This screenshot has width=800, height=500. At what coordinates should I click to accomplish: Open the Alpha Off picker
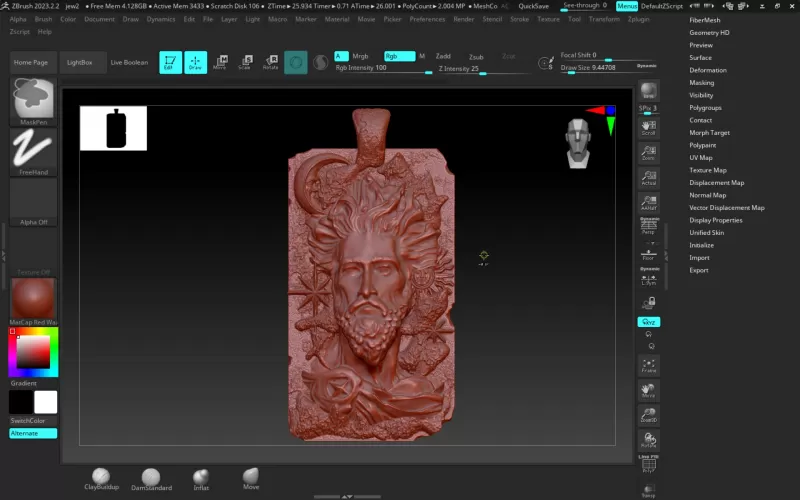[x=34, y=202]
